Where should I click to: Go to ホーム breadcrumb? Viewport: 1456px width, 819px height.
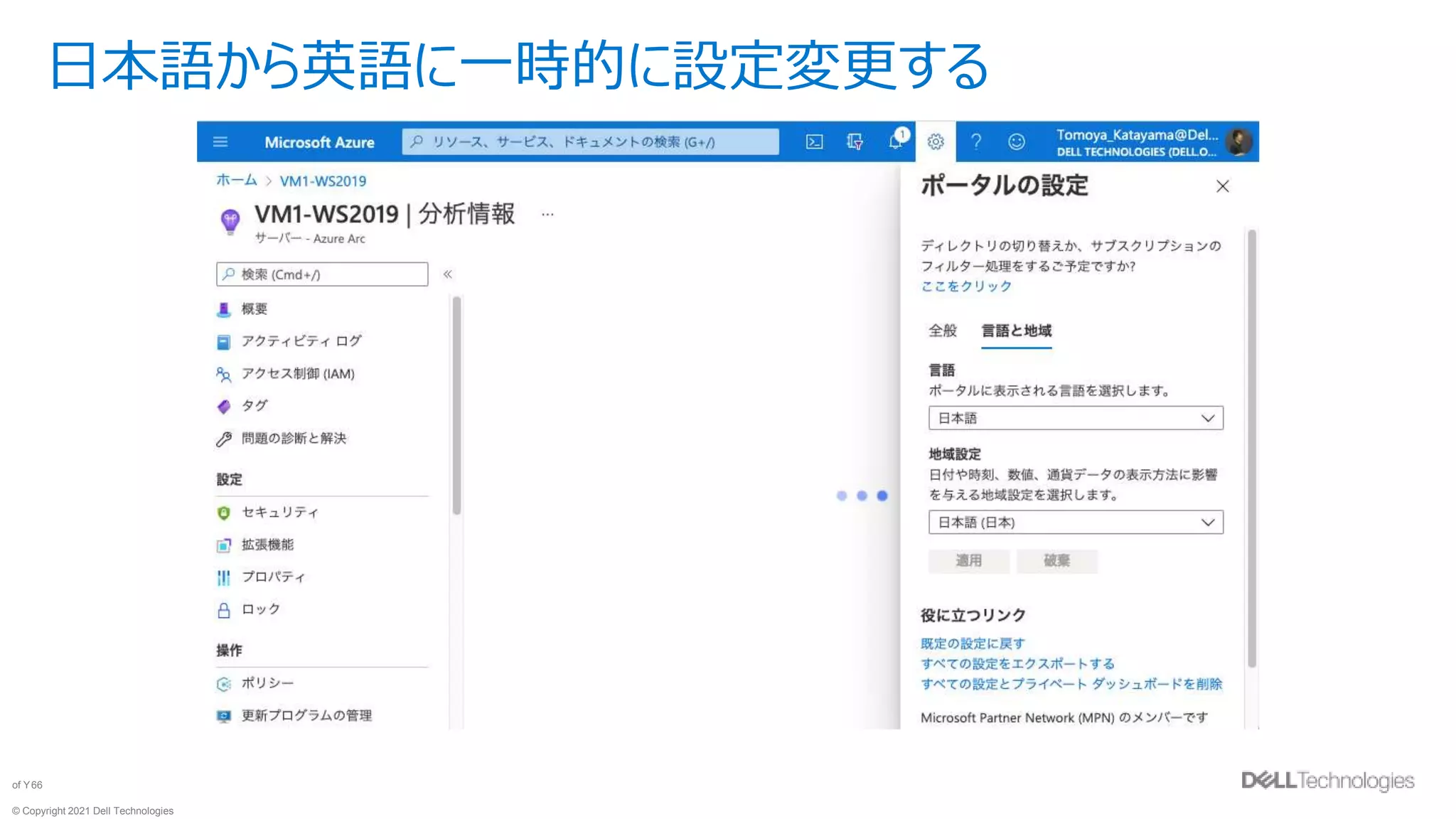236,181
